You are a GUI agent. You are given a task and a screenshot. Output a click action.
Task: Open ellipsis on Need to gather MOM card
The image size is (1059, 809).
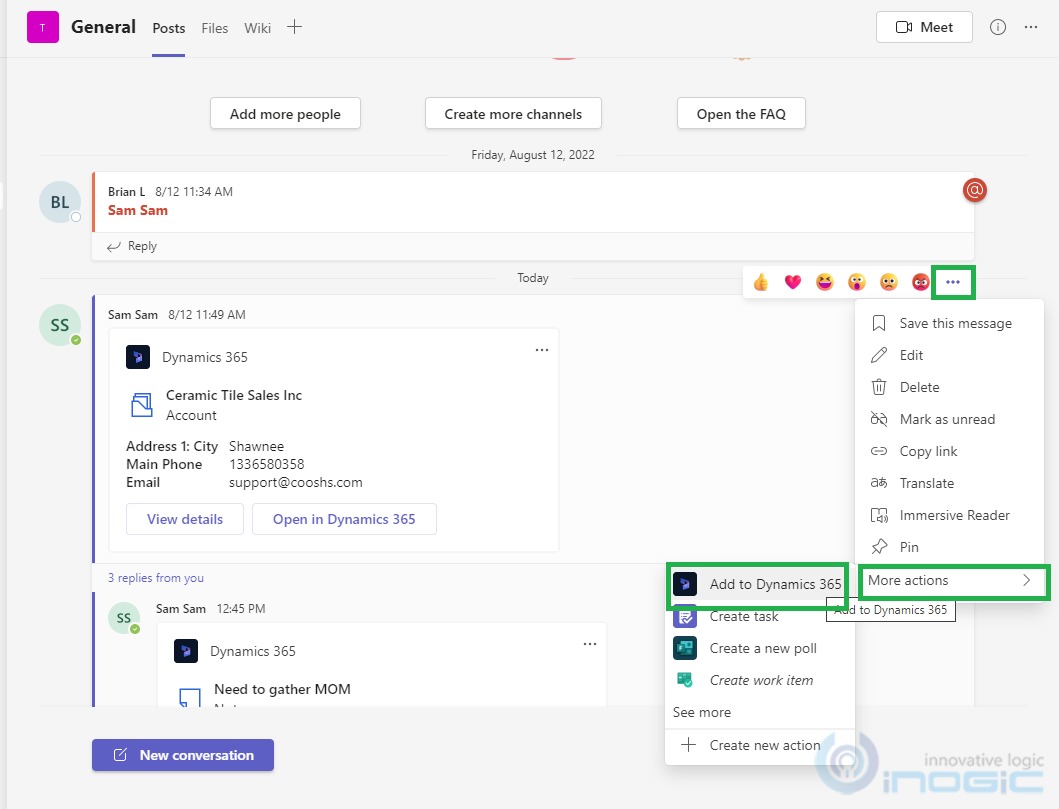point(590,644)
